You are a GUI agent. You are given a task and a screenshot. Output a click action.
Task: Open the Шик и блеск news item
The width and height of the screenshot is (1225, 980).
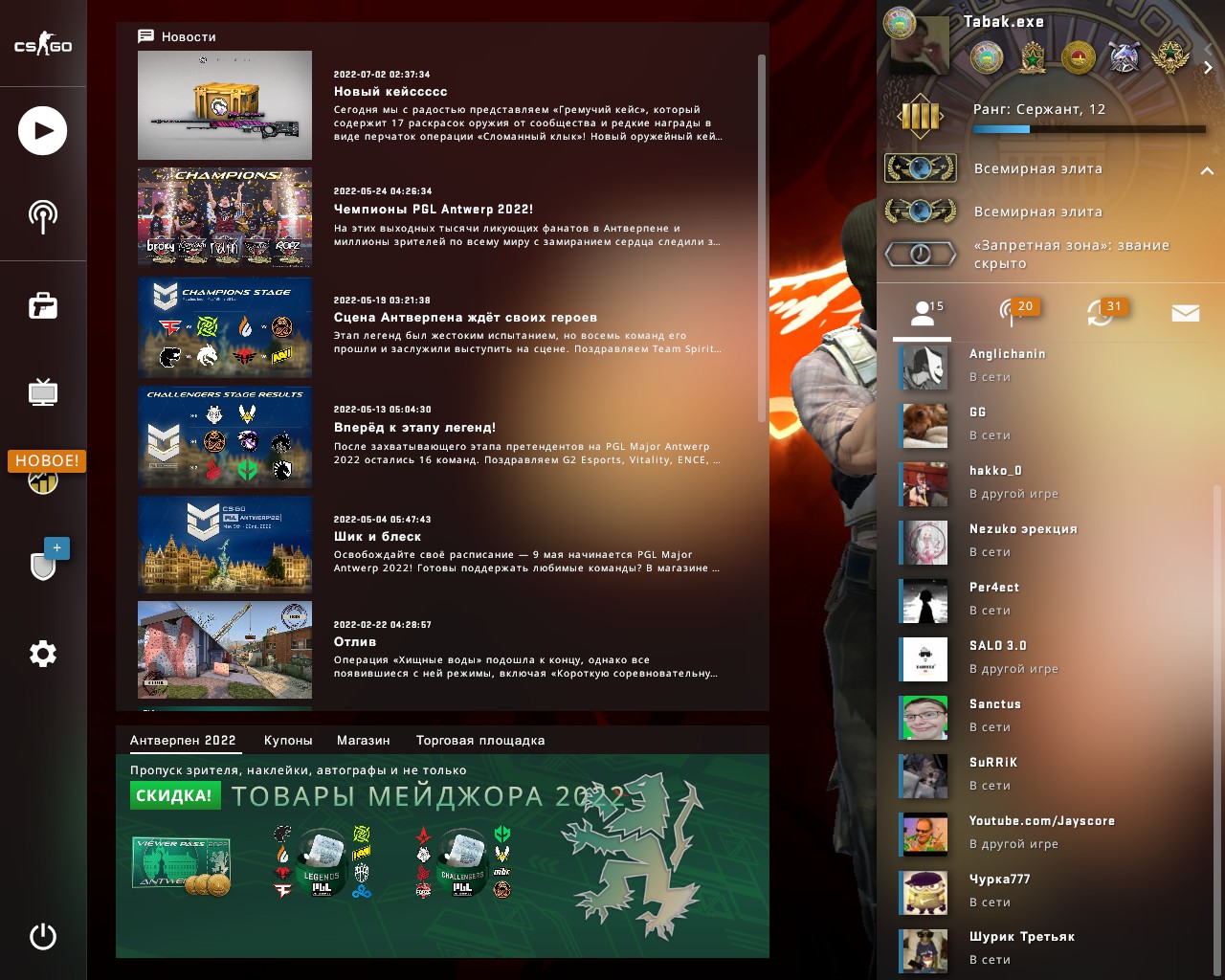[442, 545]
